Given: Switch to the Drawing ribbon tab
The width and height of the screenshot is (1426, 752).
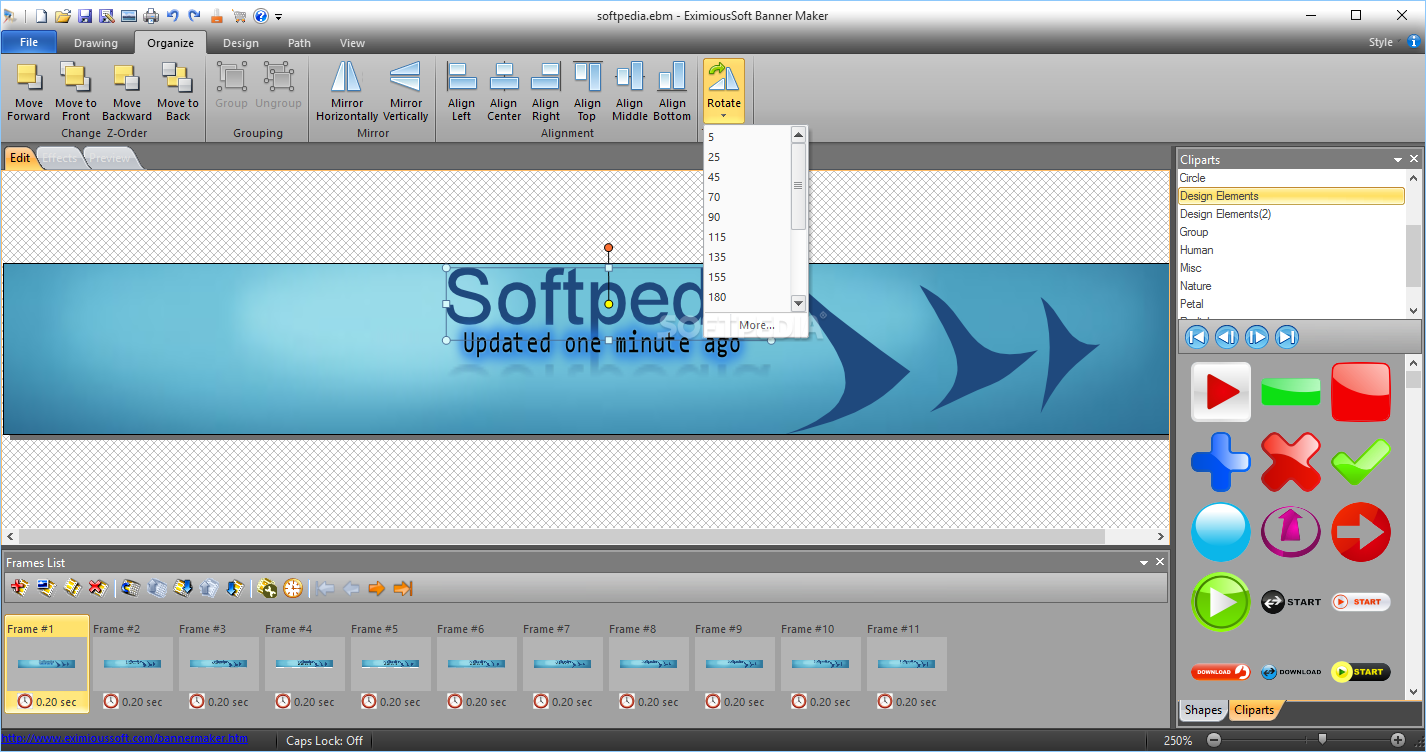Looking at the screenshot, I should click(96, 43).
